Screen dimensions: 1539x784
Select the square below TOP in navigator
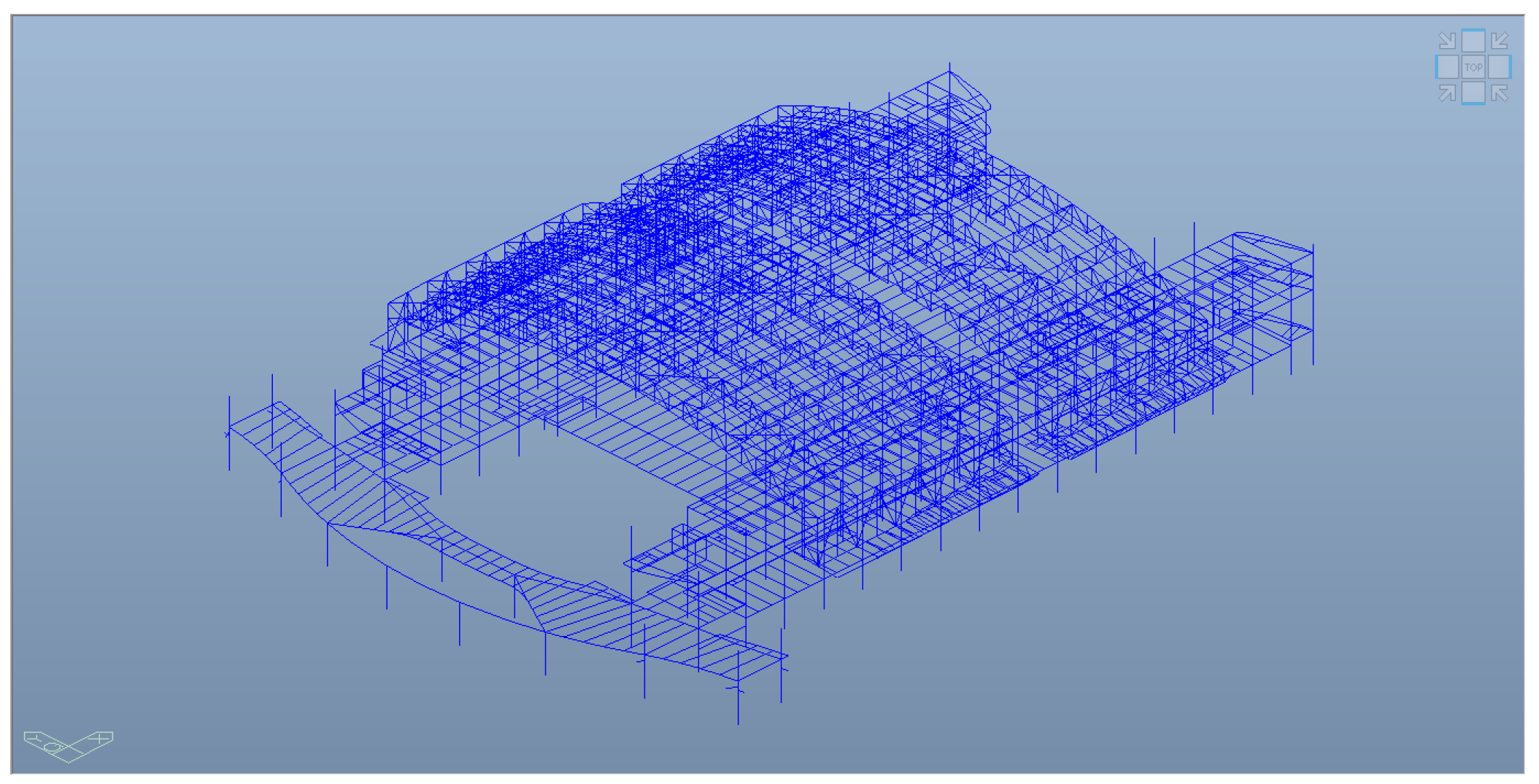pos(1473,93)
